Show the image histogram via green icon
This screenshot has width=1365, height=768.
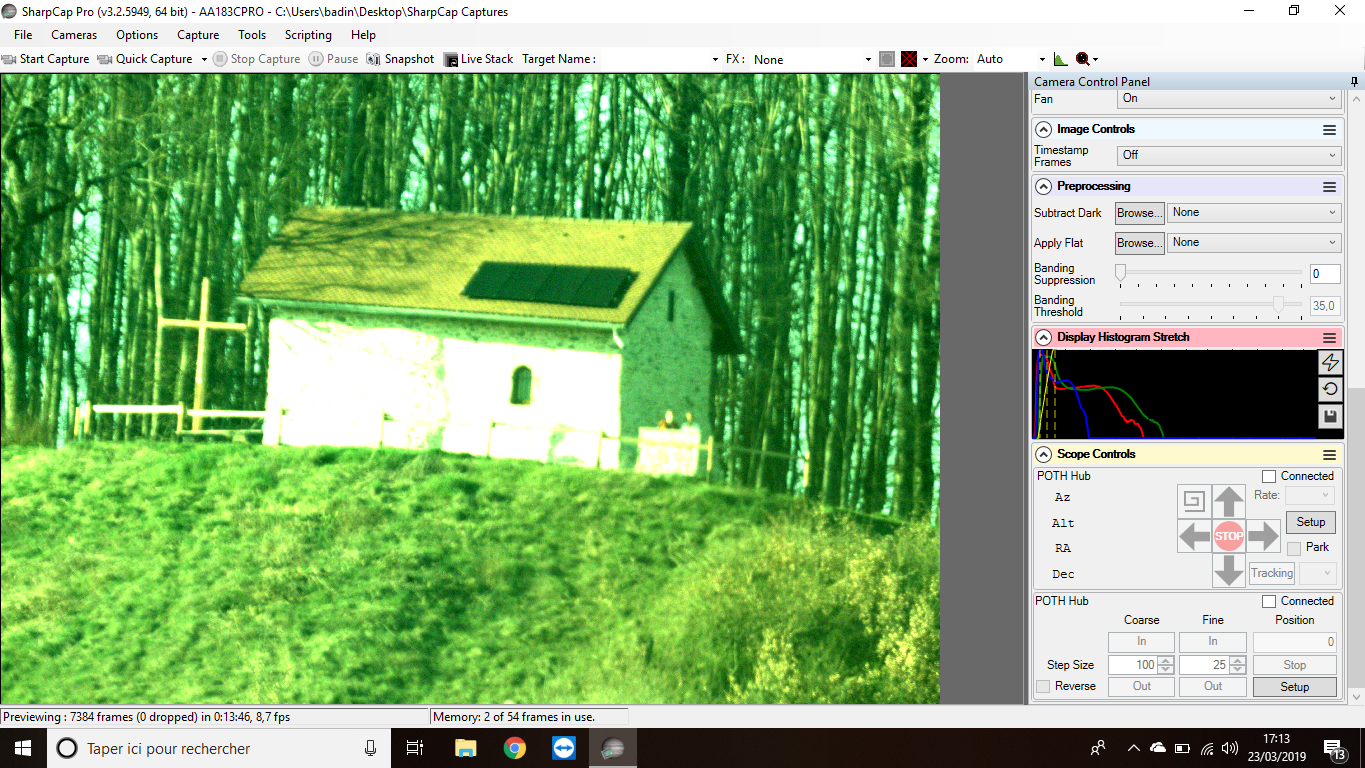coord(1061,59)
